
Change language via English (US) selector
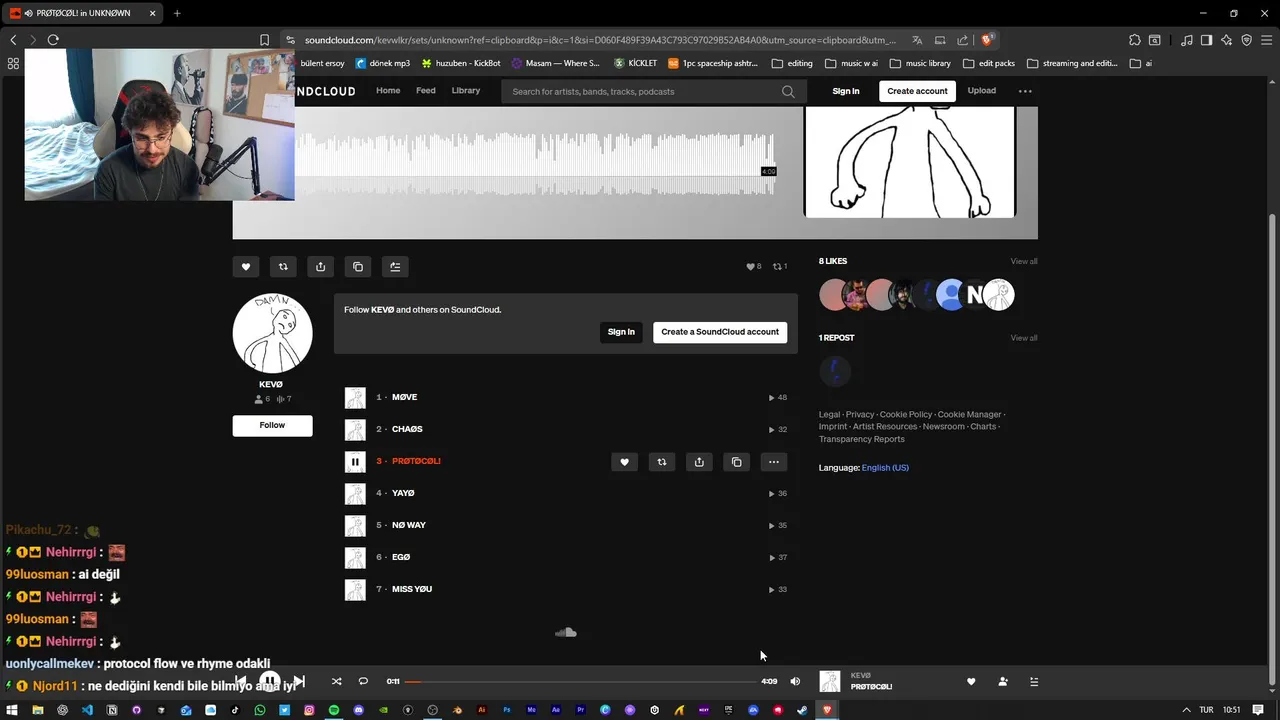(885, 468)
